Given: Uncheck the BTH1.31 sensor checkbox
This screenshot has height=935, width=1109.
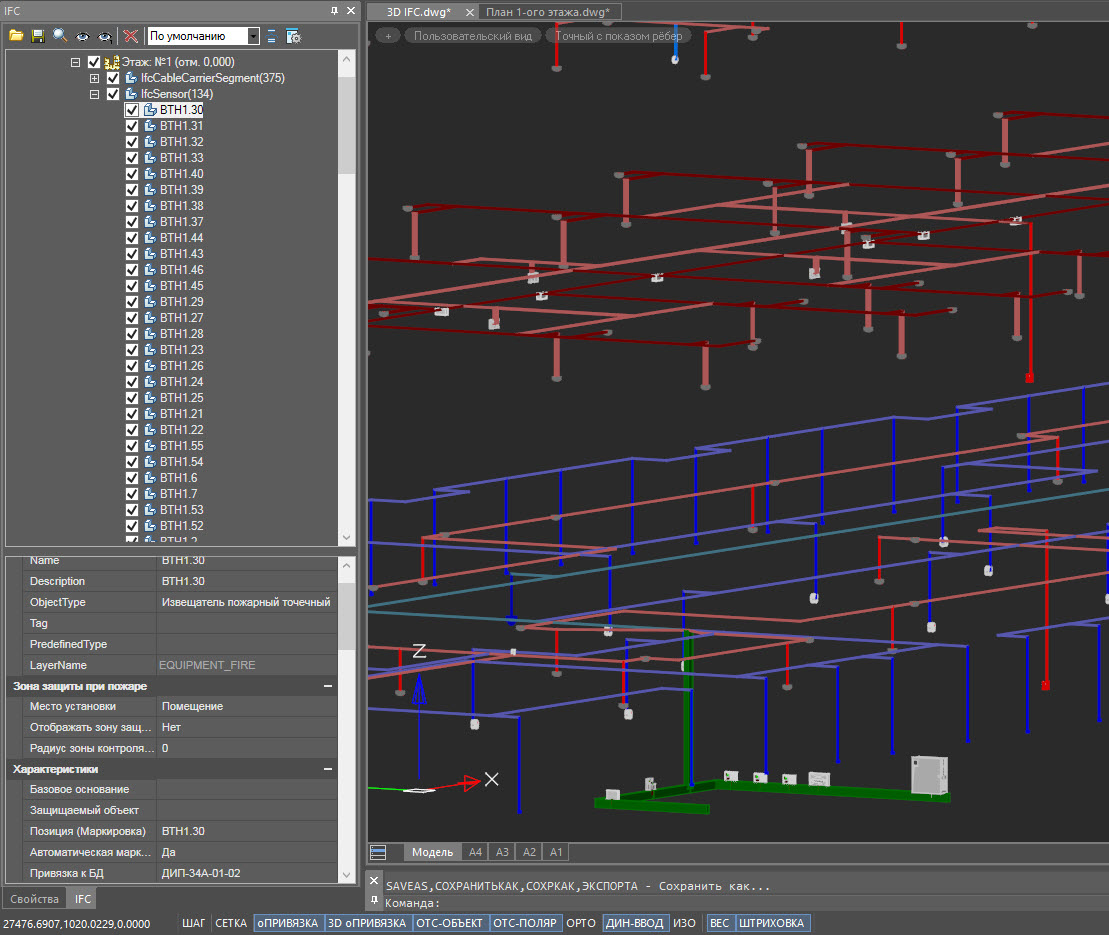Looking at the screenshot, I should pos(132,126).
